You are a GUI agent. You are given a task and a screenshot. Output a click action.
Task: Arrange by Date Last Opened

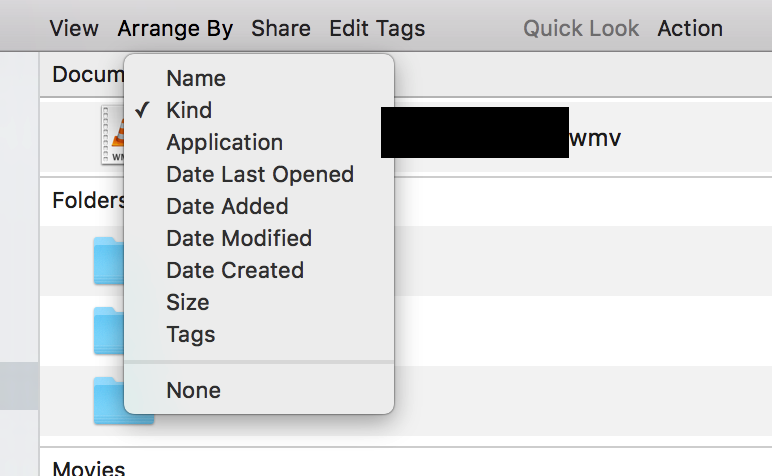point(259,174)
